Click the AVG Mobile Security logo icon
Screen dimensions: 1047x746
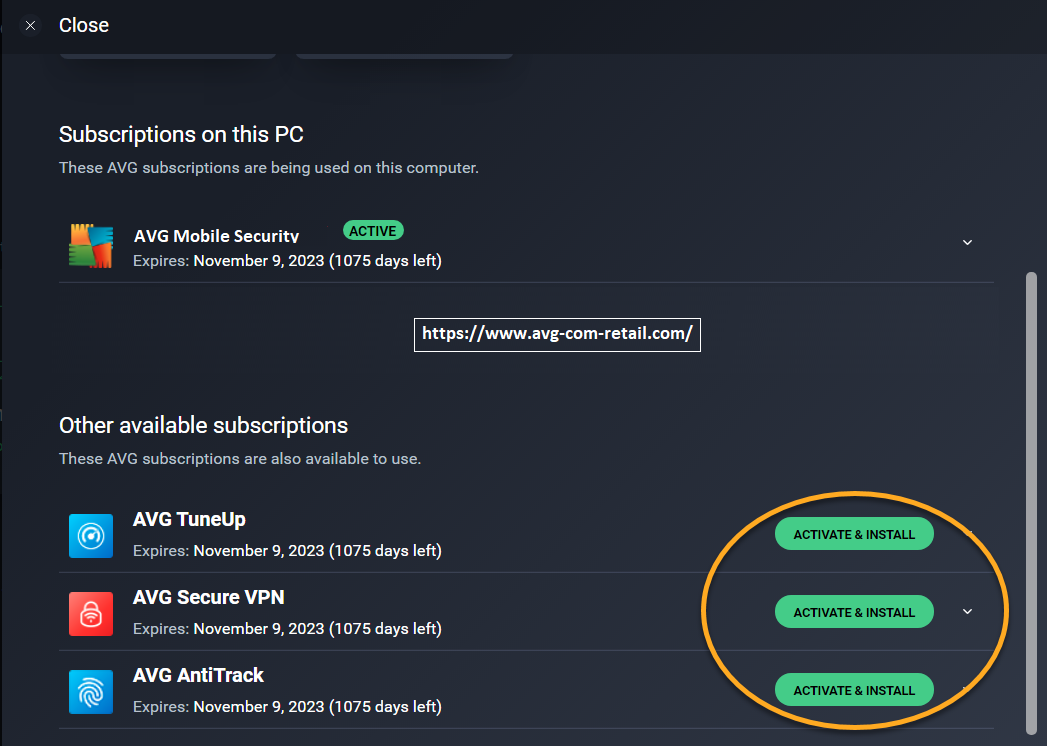click(91, 246)
